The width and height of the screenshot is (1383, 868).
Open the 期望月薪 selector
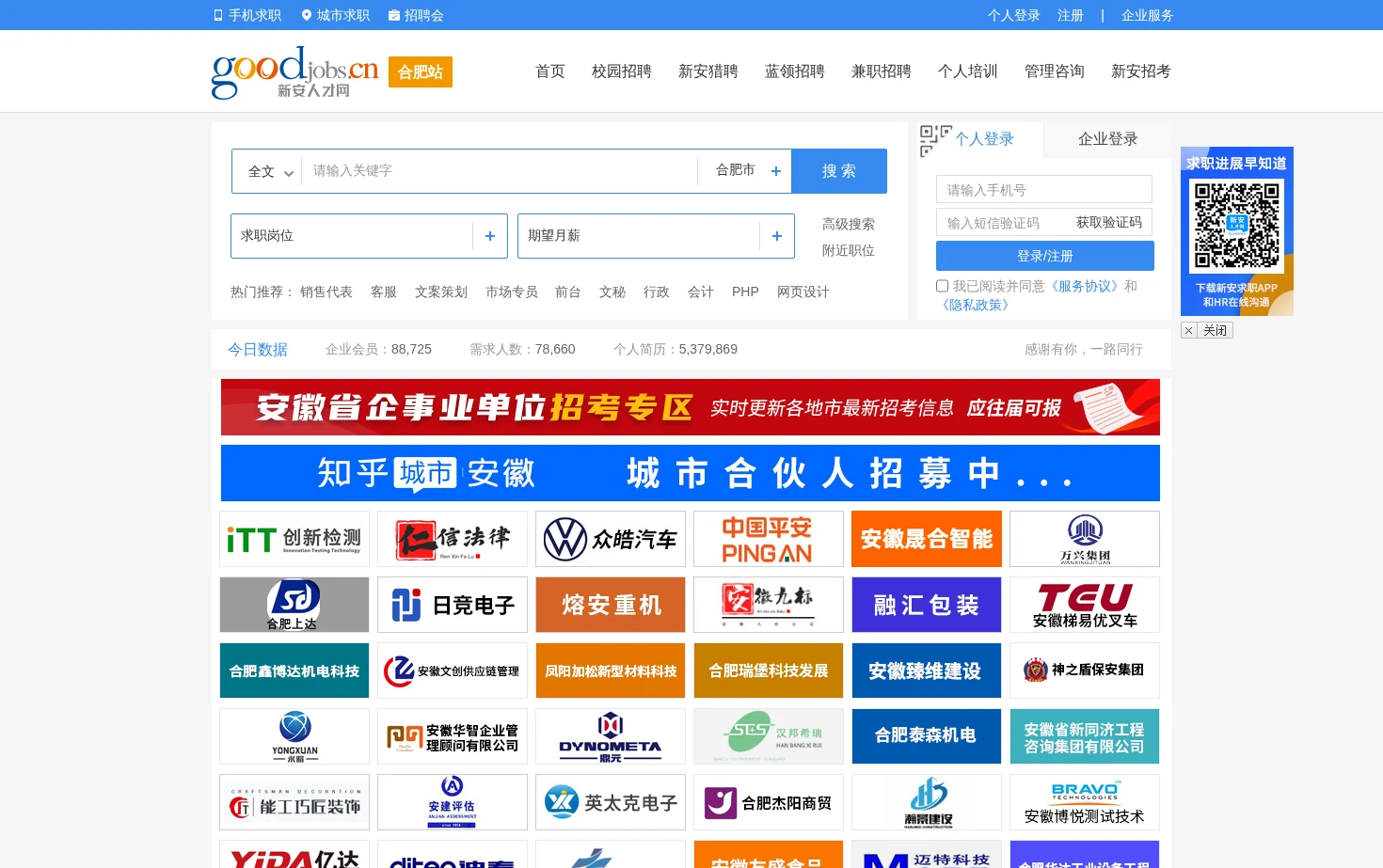656,236
